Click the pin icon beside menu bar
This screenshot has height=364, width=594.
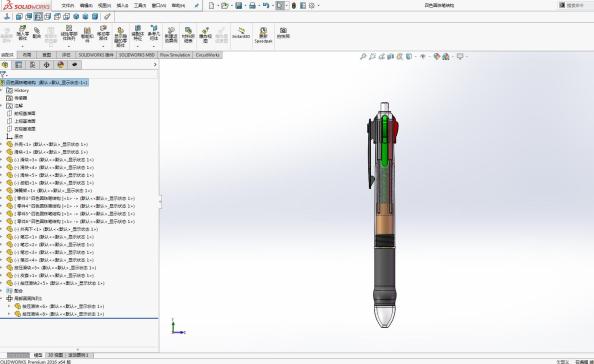coord(196,5)
